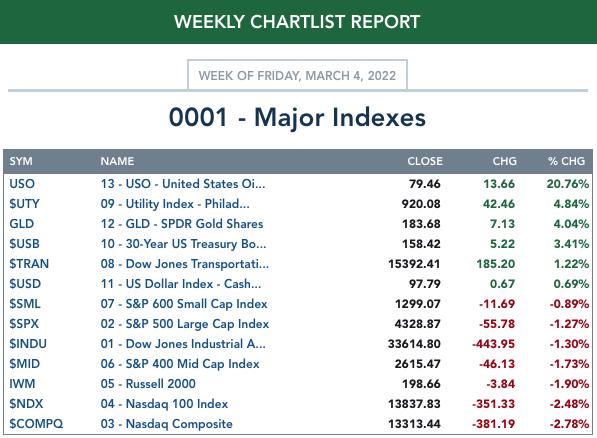Open the $USB symbol link
This screenshot has width=597, height=438.
(x=24, y=244)
